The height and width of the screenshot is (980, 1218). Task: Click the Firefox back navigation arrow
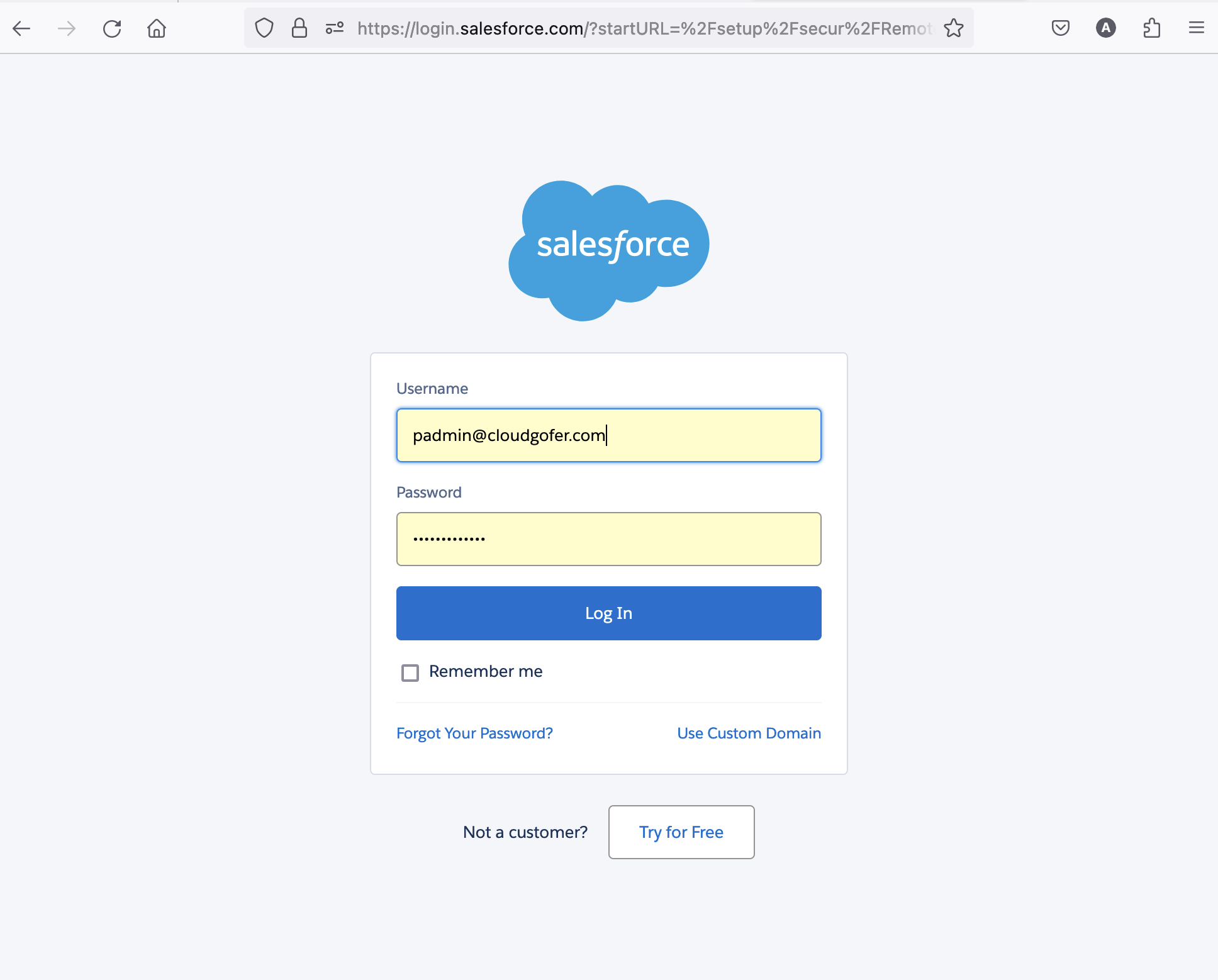[22, 28]
